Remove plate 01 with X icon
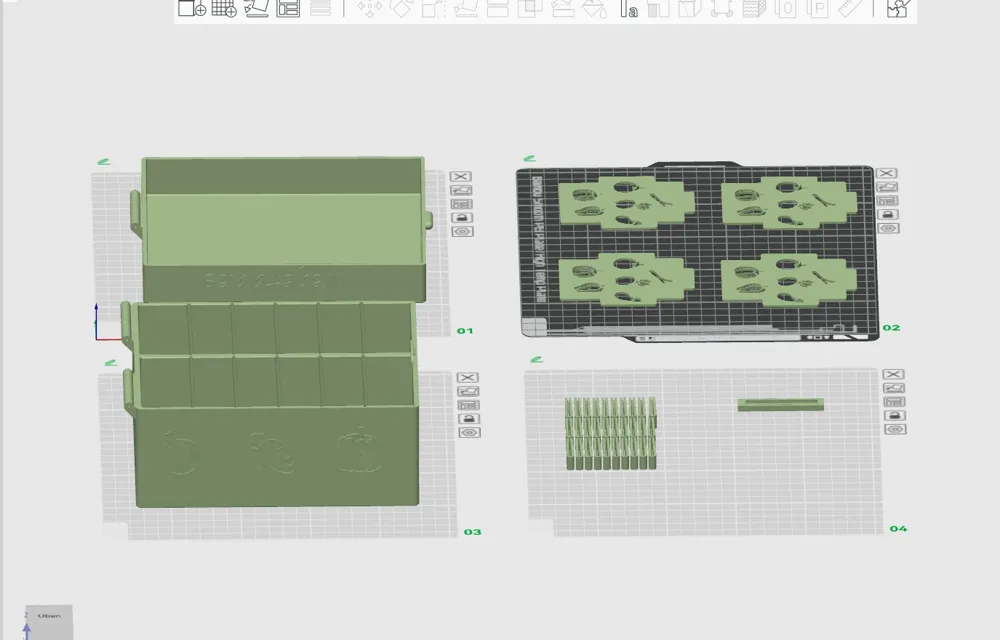 point(460,177)
